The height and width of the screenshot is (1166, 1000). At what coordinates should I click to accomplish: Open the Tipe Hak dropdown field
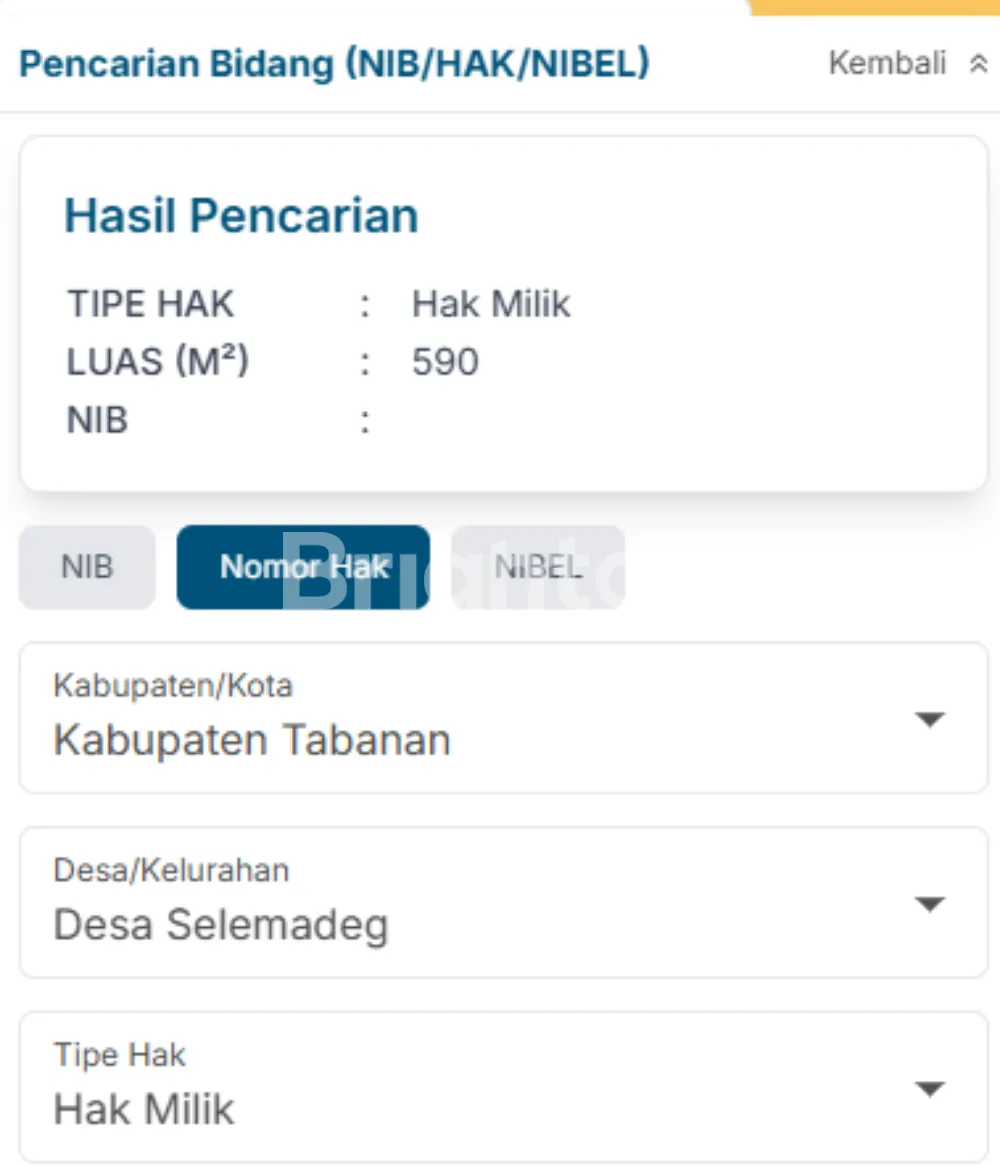tap(503, 1087)
